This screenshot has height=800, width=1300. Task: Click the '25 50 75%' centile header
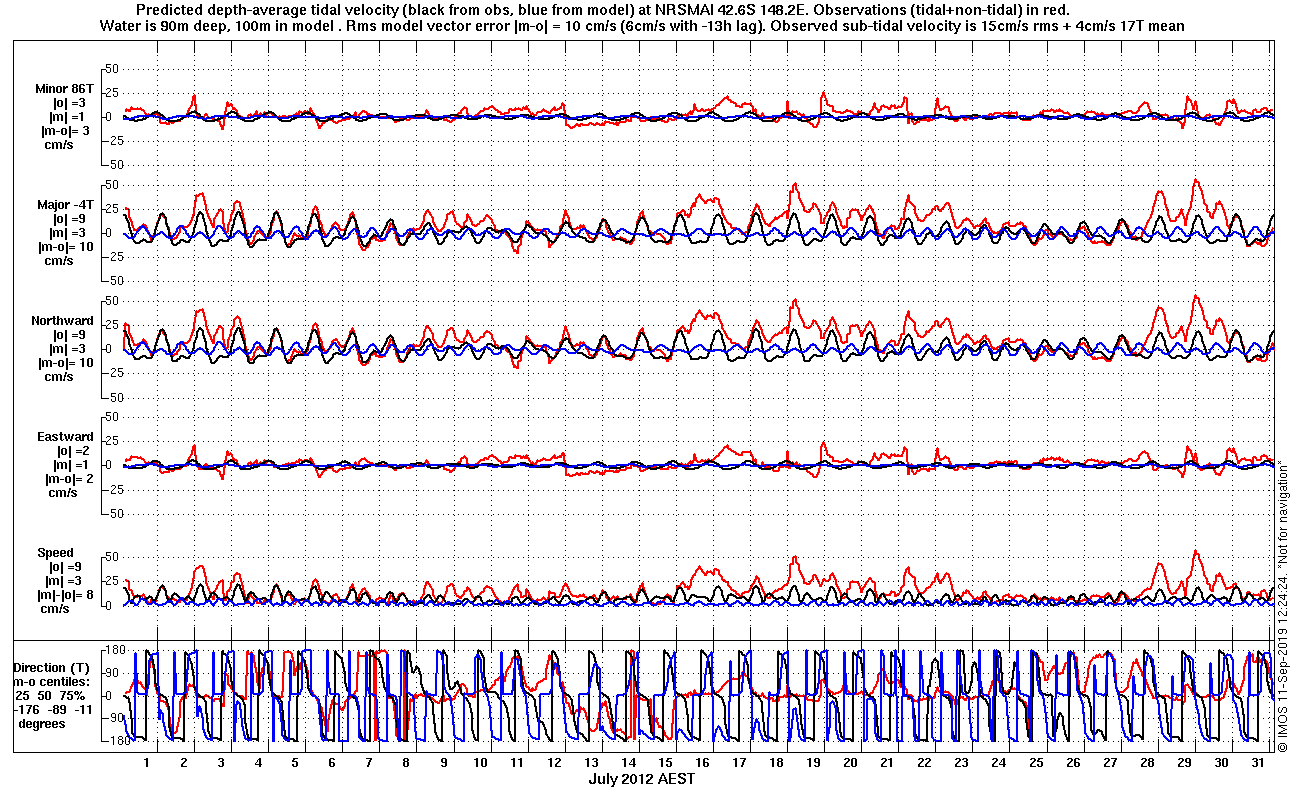click(49, 695)
